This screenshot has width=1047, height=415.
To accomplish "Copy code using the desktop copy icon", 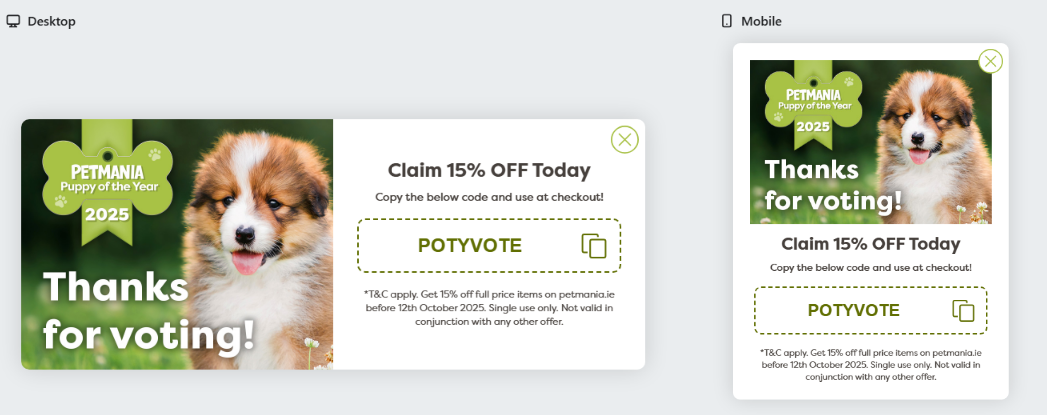I will (594, 246).
